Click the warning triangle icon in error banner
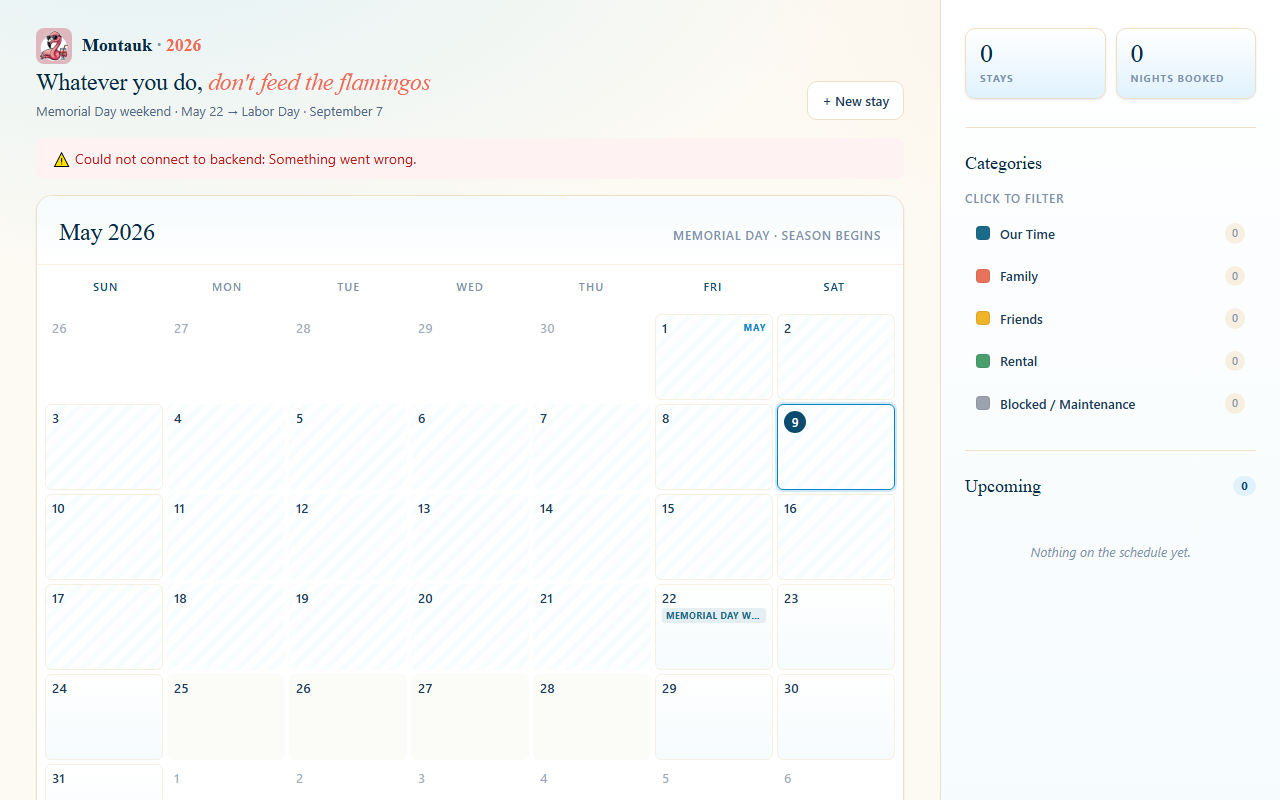Screen dimensions: 1280x800 coord(62,159)
